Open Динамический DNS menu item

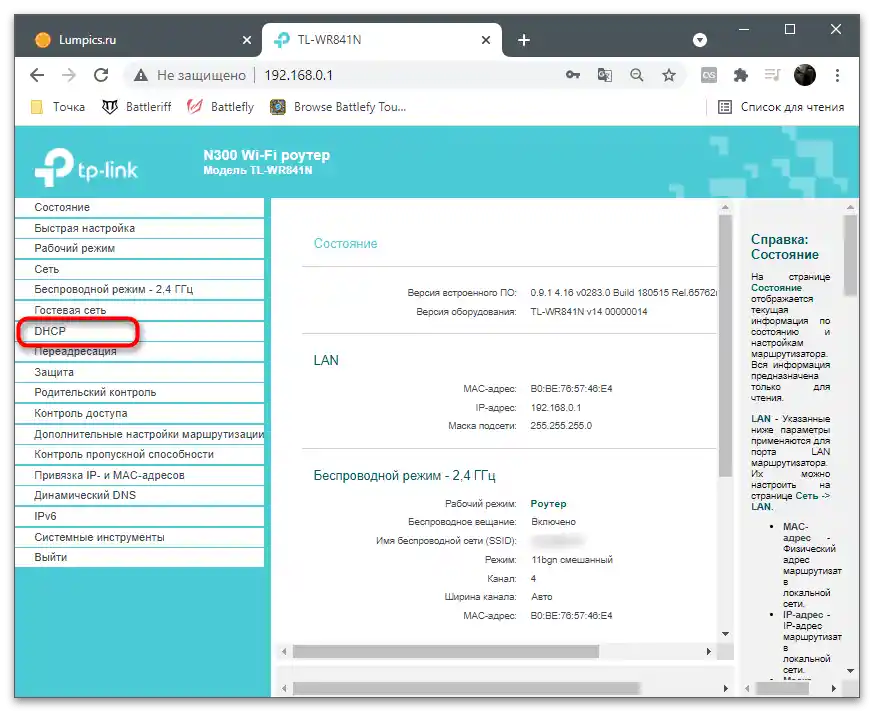click(x=139, y=495)
